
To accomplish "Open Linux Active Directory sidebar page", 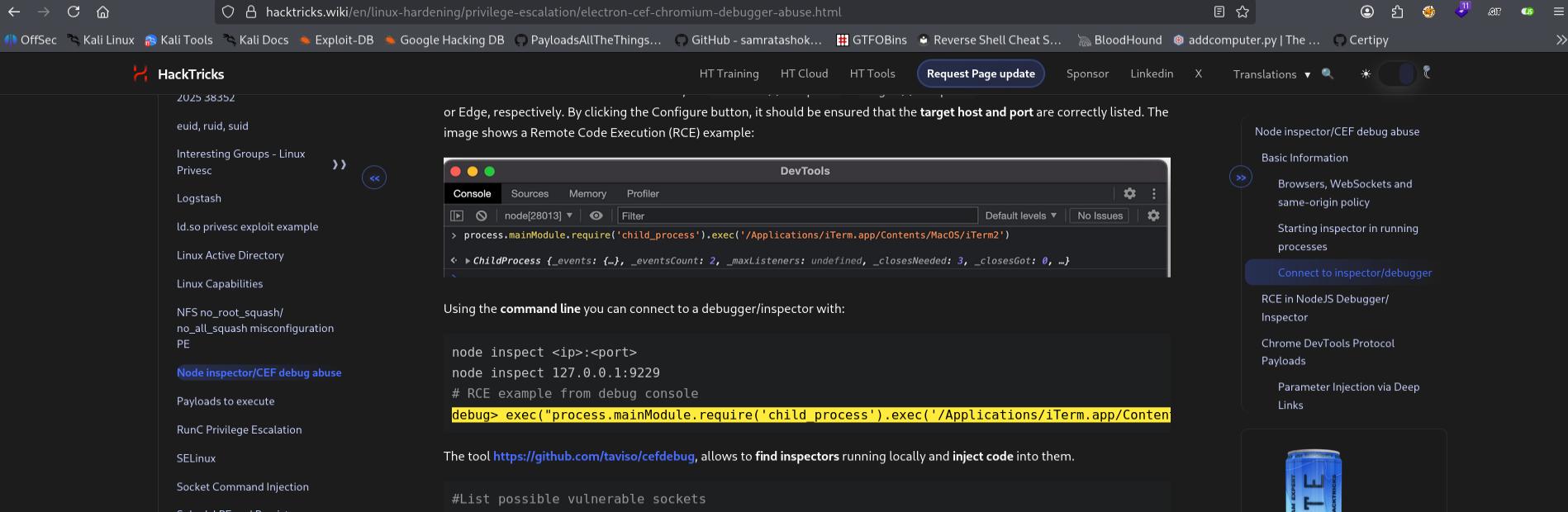I will click(230, 255).
